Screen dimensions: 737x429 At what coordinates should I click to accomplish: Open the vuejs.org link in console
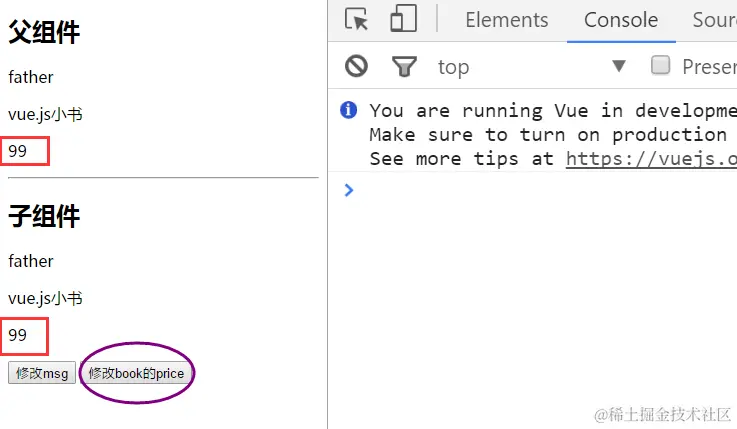pyautogui.click(x=650, y=158)
